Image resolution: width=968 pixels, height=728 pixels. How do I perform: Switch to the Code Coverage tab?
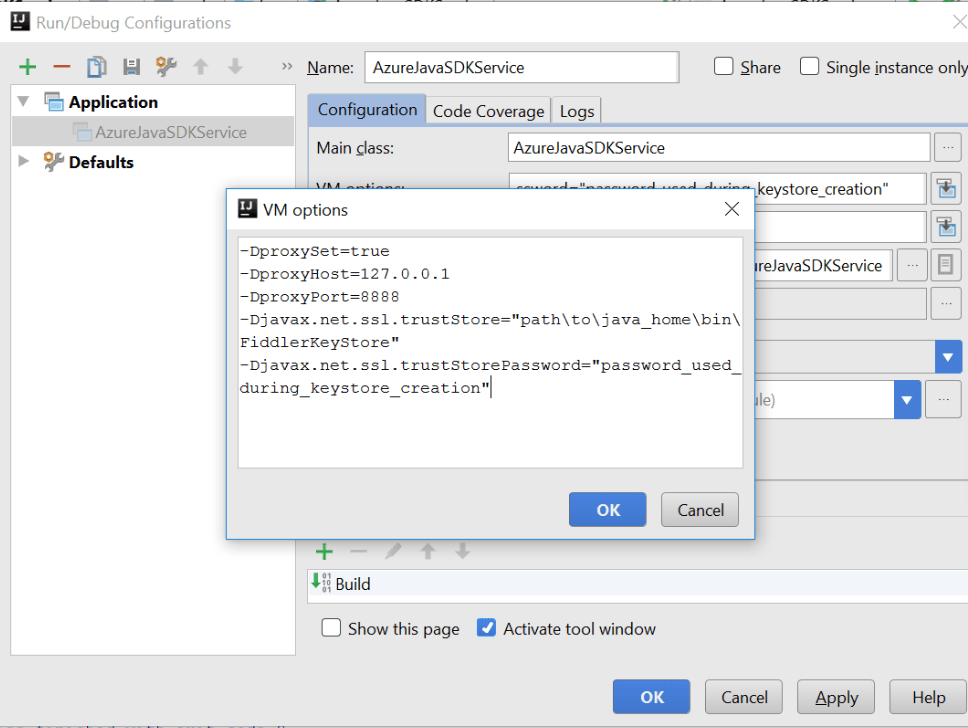(488, 110)
